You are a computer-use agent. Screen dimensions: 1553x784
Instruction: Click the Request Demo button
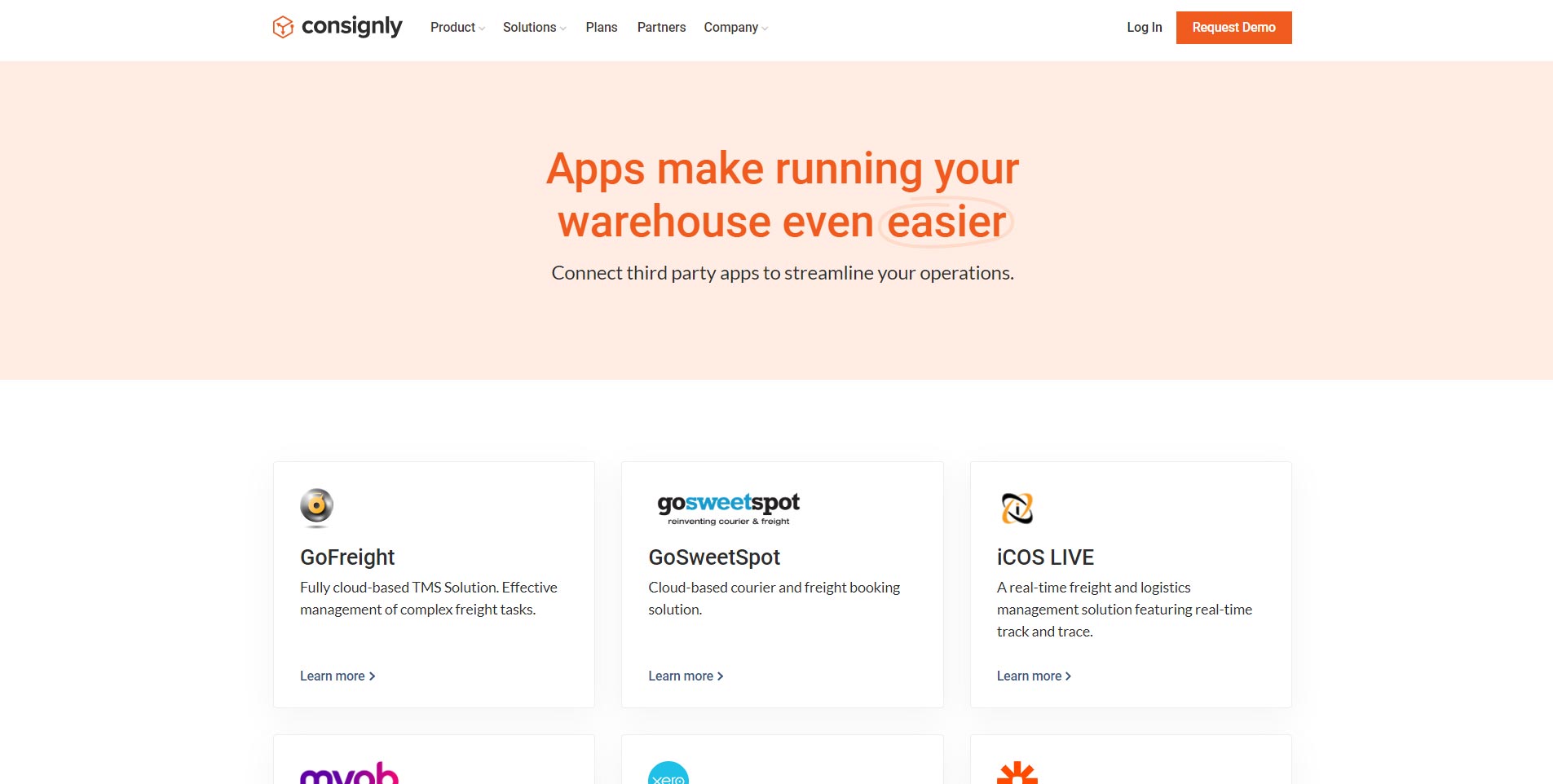[1233, 27]
